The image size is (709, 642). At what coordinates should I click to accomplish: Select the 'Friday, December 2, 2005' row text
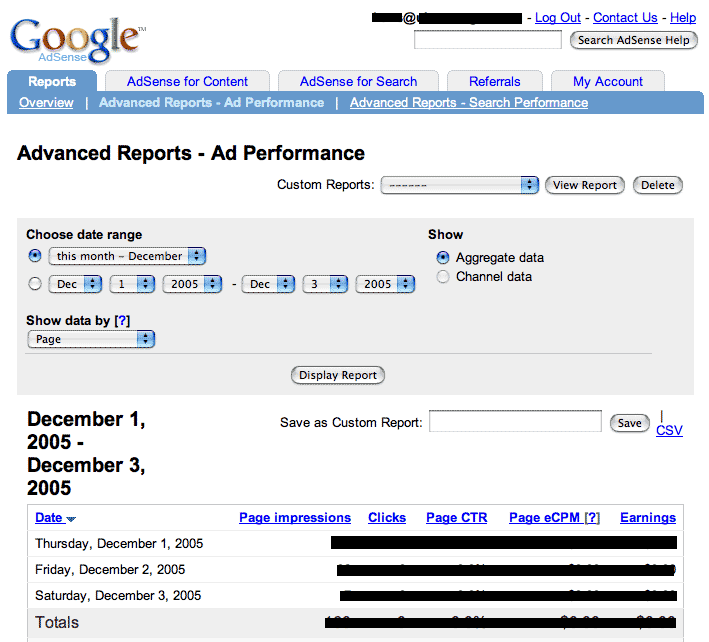110,570
